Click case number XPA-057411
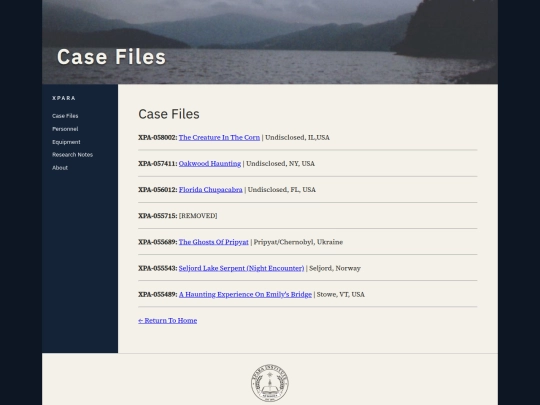Screen dimensions: 540x405 pos(158,164)
